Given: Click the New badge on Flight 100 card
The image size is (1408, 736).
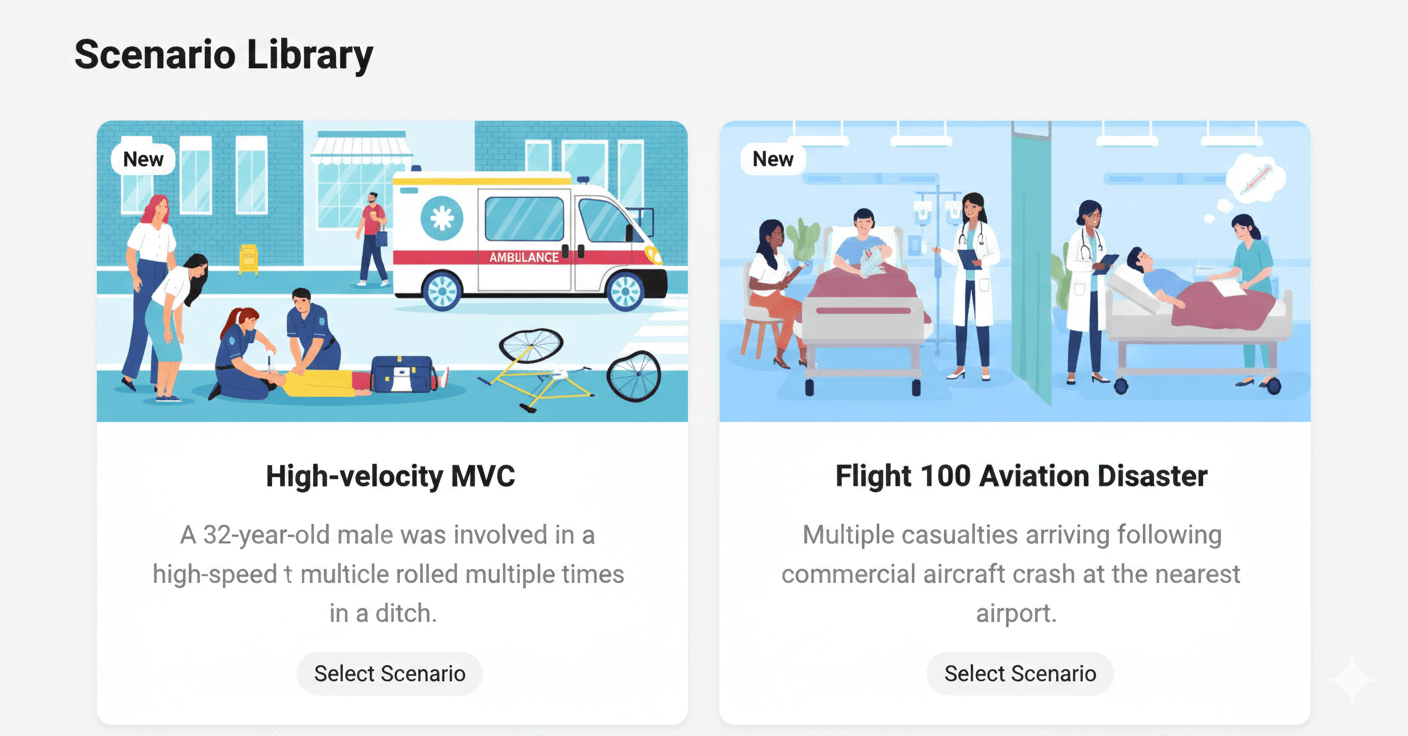Looking at the screenshot, I should click(773, 159).
